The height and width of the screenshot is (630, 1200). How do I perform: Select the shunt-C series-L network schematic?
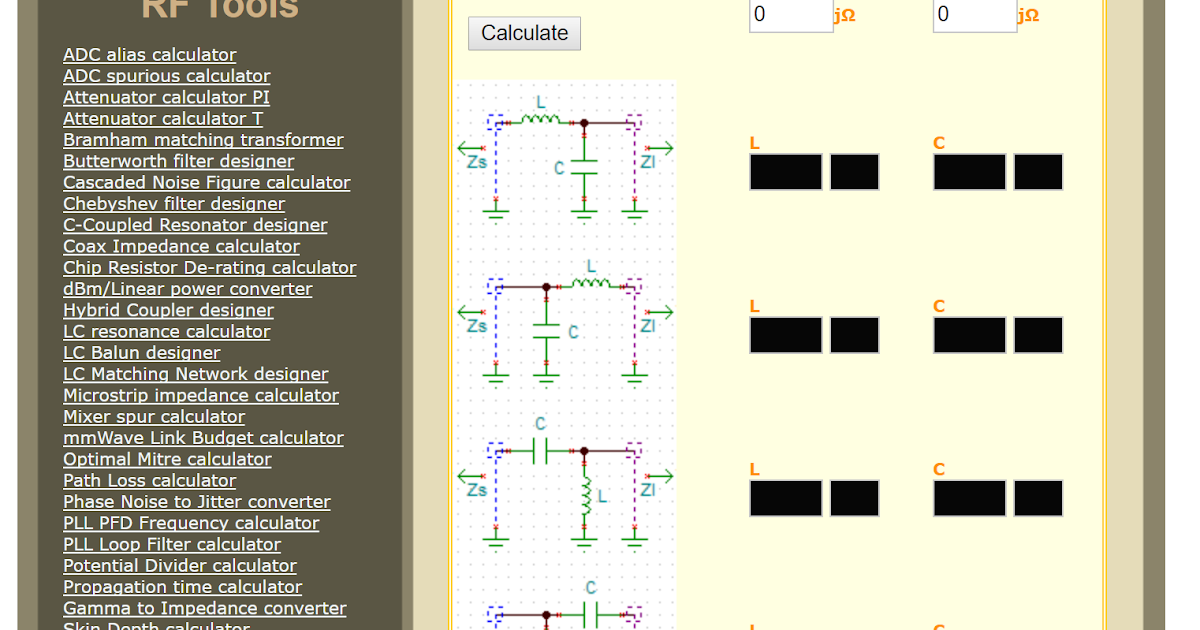pos(565,322)
